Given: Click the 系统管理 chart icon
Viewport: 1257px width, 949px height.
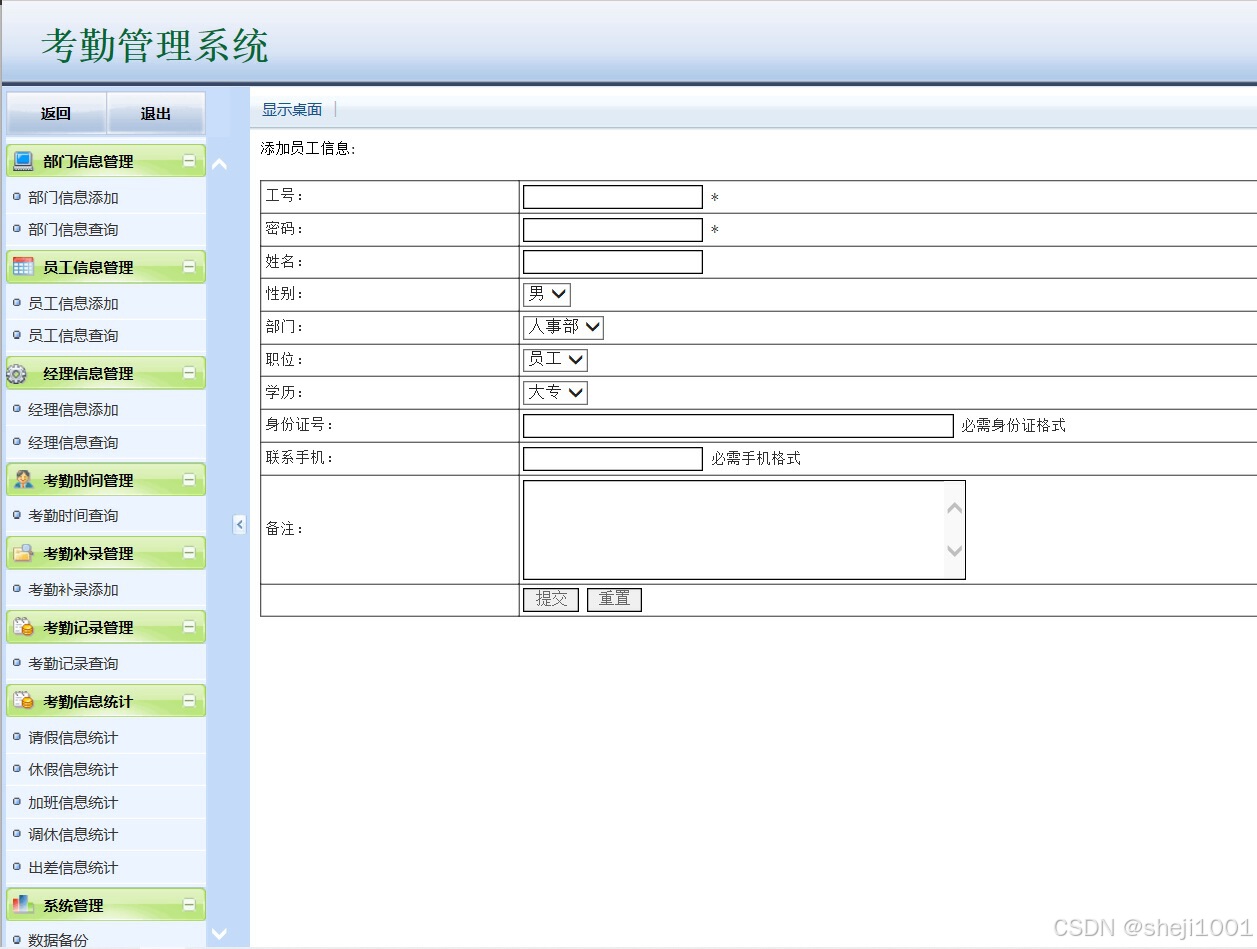Looking at the screenshot, I should [23, 905].
